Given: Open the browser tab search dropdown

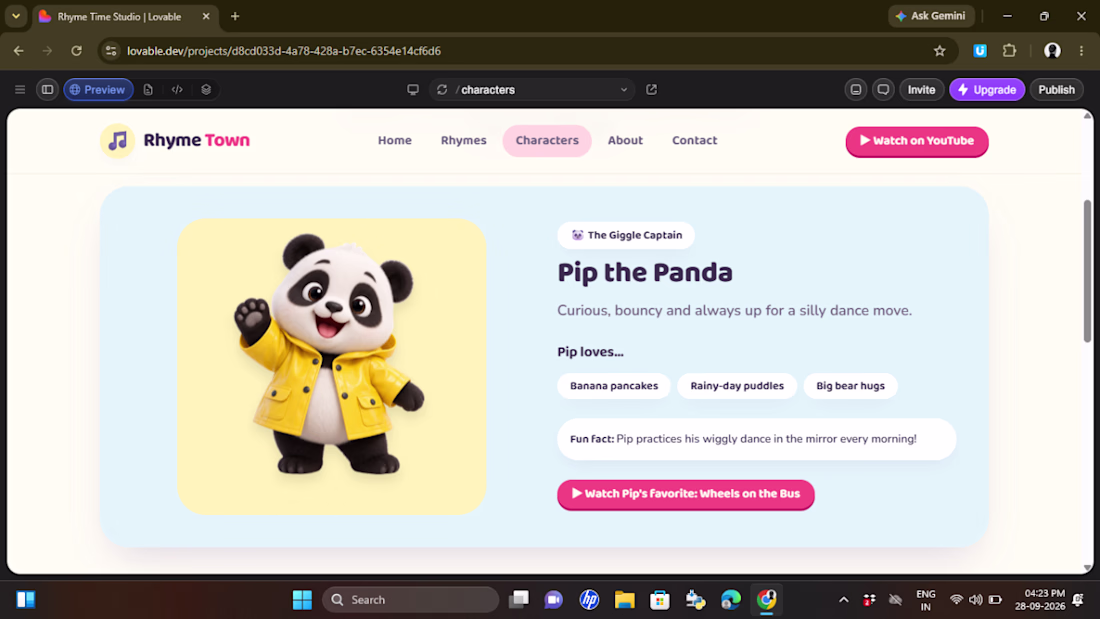Looking at the screenshot, I should tap(16, 16).
